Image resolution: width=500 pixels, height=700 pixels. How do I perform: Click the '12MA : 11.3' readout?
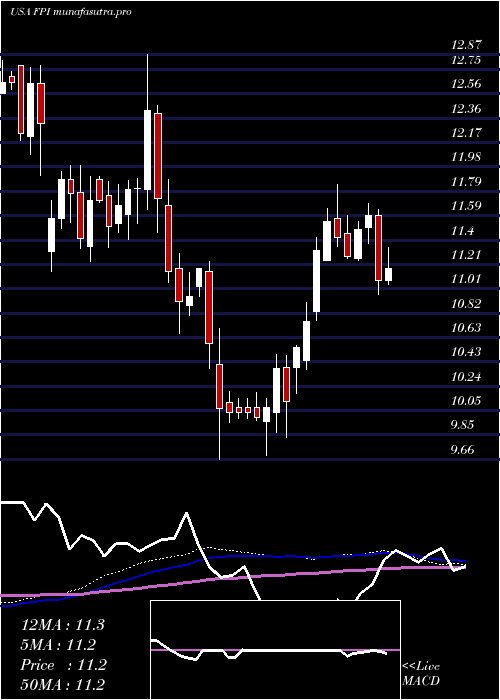tap(63, 625)
